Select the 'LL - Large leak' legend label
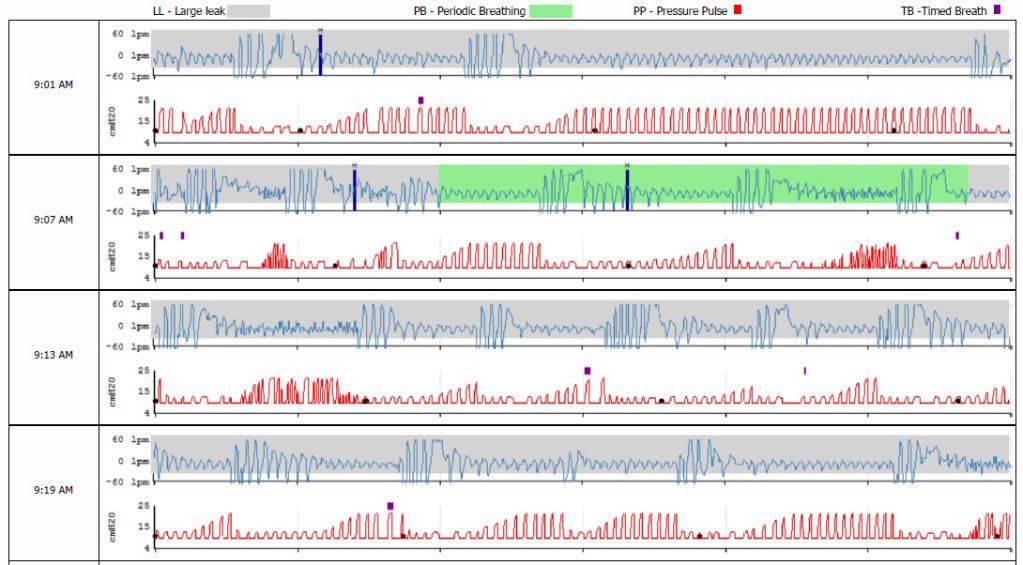 189,11
